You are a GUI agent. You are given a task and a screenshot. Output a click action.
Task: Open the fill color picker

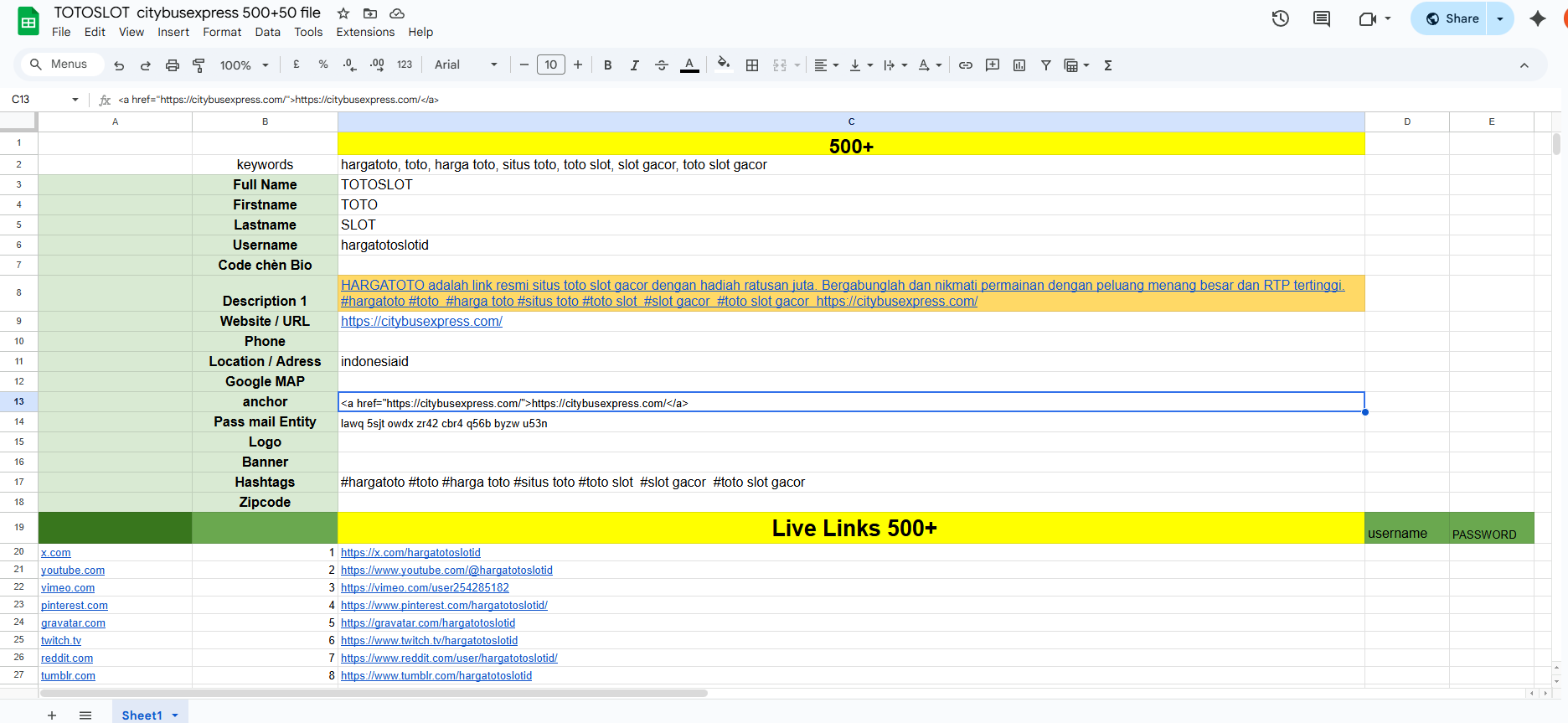click(724, 65)
